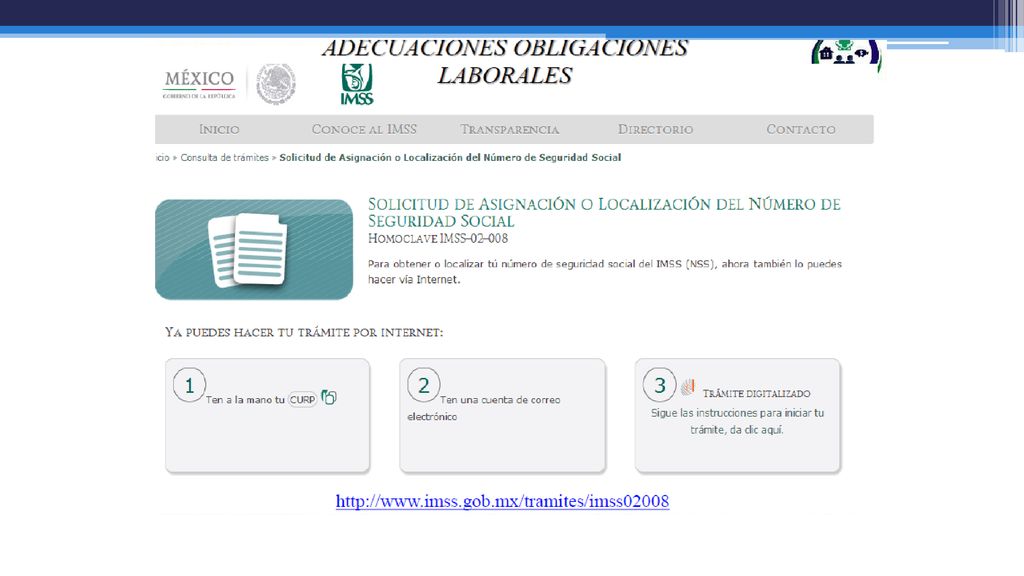Select step 2 card about correo electrónico
The image size is (1024, 576).
pos(502,415)
